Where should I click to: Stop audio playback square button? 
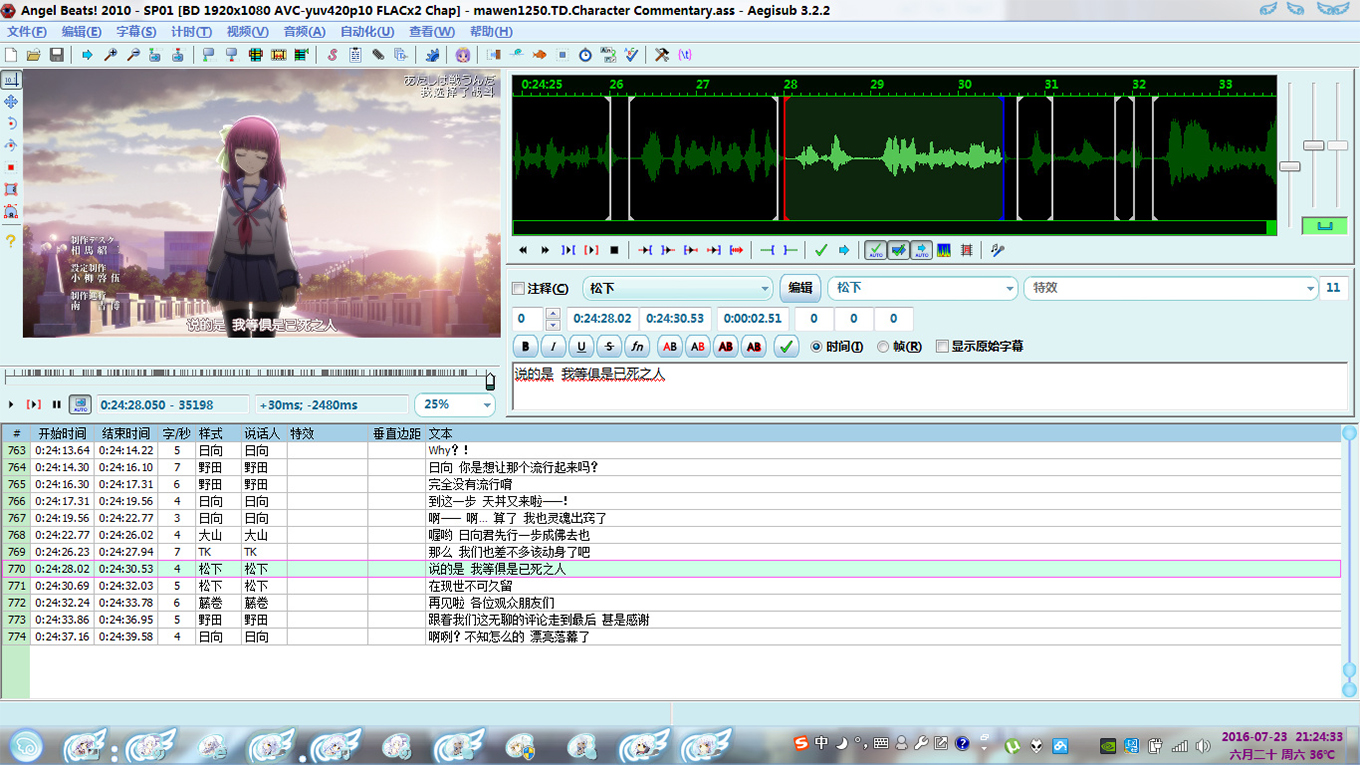click(x=614, y=250)
